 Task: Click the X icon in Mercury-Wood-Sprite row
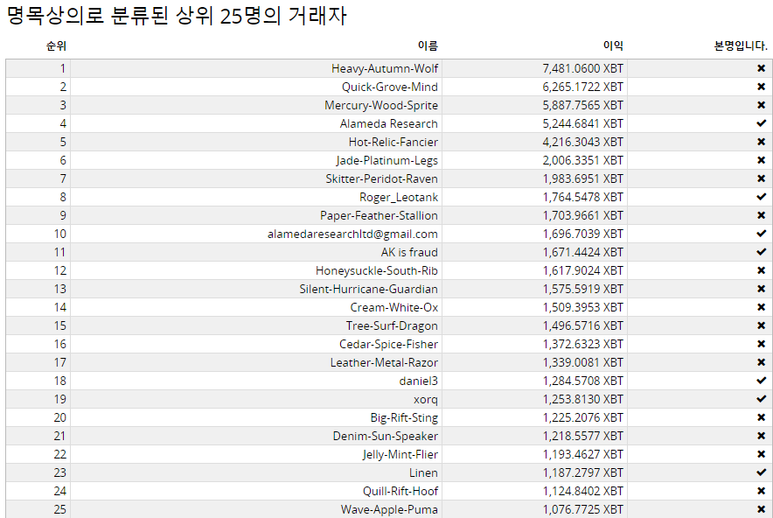[761, 105]
